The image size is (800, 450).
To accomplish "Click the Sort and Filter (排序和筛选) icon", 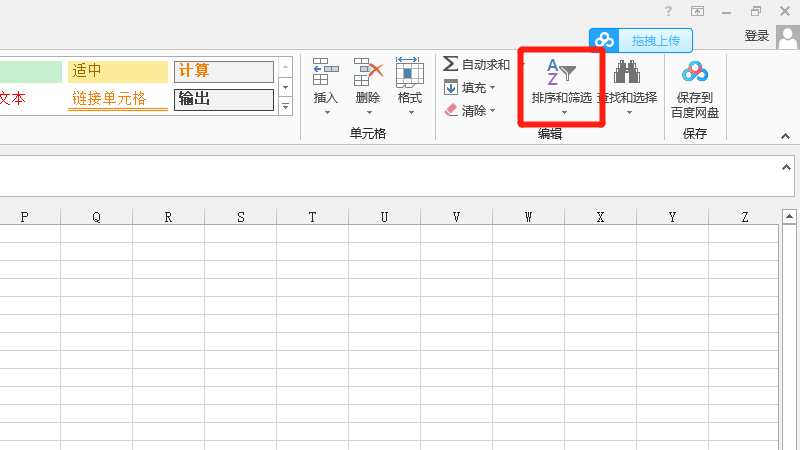I will 561,73.
